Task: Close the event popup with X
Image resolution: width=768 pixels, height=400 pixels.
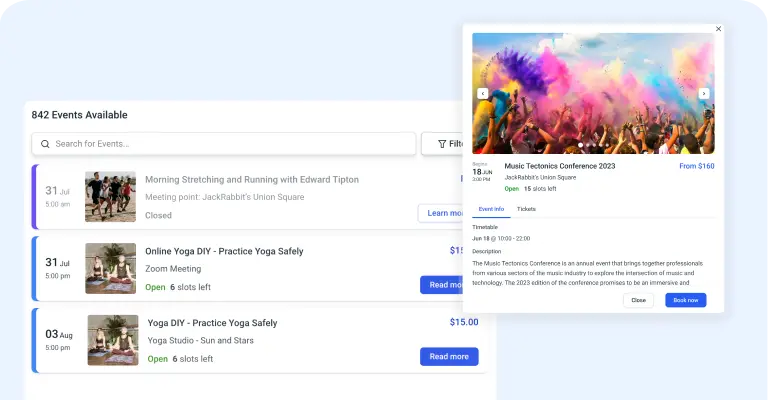Action: (x=719, y=29)
